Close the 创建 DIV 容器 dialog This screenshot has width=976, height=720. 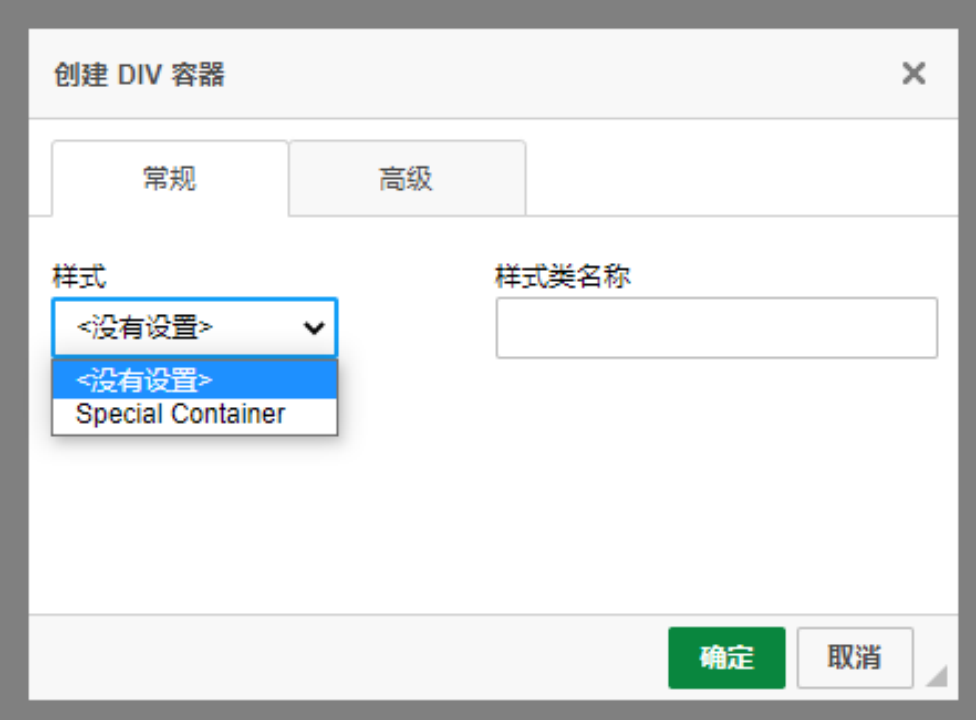click(913, 73)
